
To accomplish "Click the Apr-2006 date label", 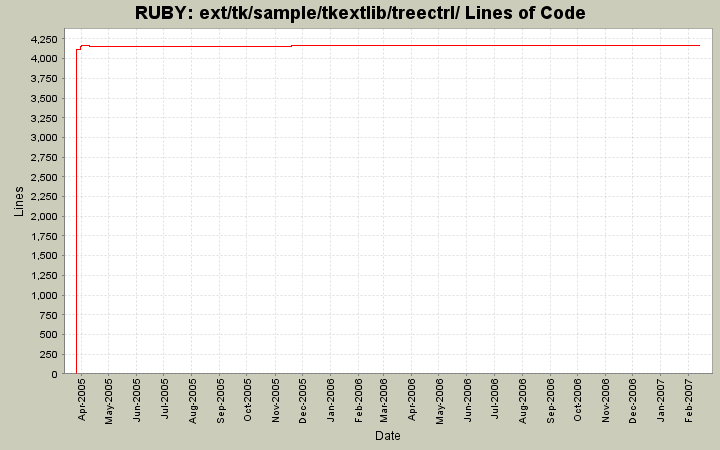I will tap(411, 399).
